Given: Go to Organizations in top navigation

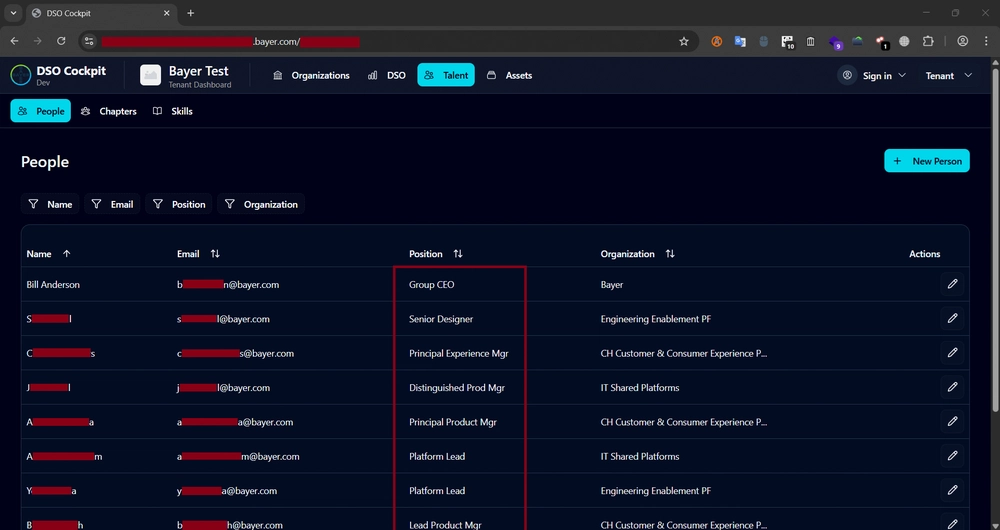Looking at the screenshot, I should tap(311, 75).
